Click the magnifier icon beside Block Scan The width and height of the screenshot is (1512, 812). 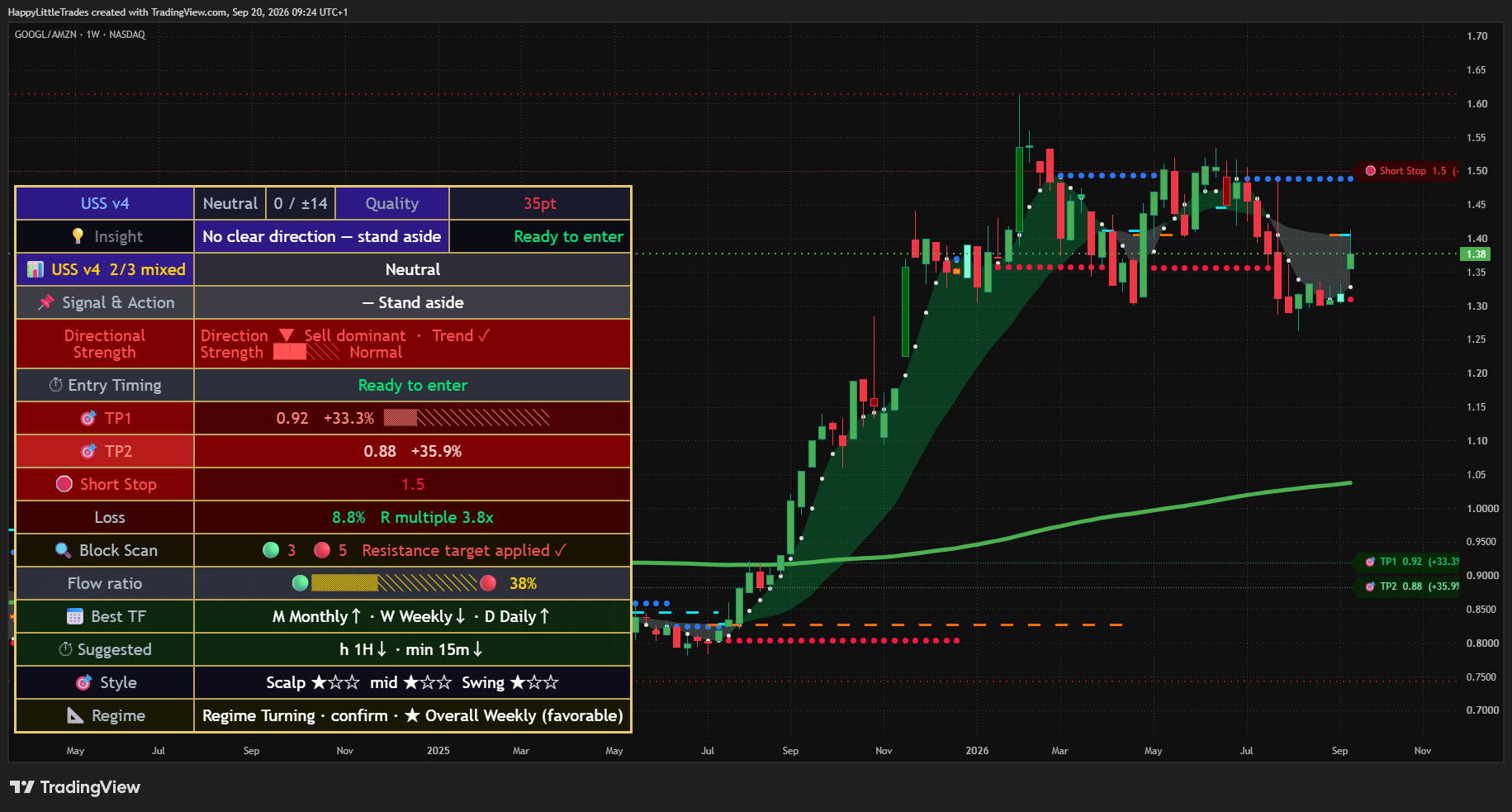pos(63,550)
